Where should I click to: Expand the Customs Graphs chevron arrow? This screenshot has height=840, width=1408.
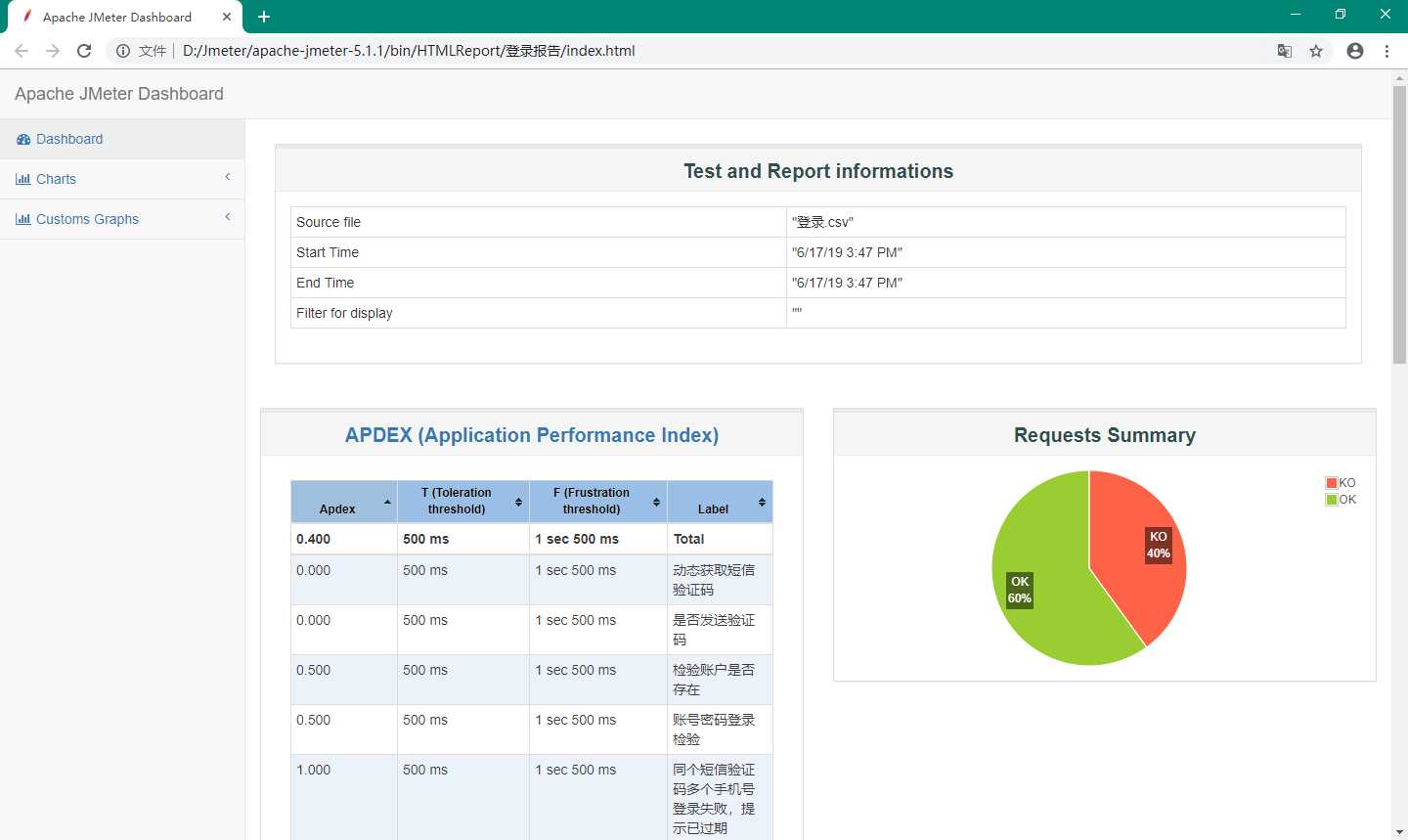click(227, 217)
